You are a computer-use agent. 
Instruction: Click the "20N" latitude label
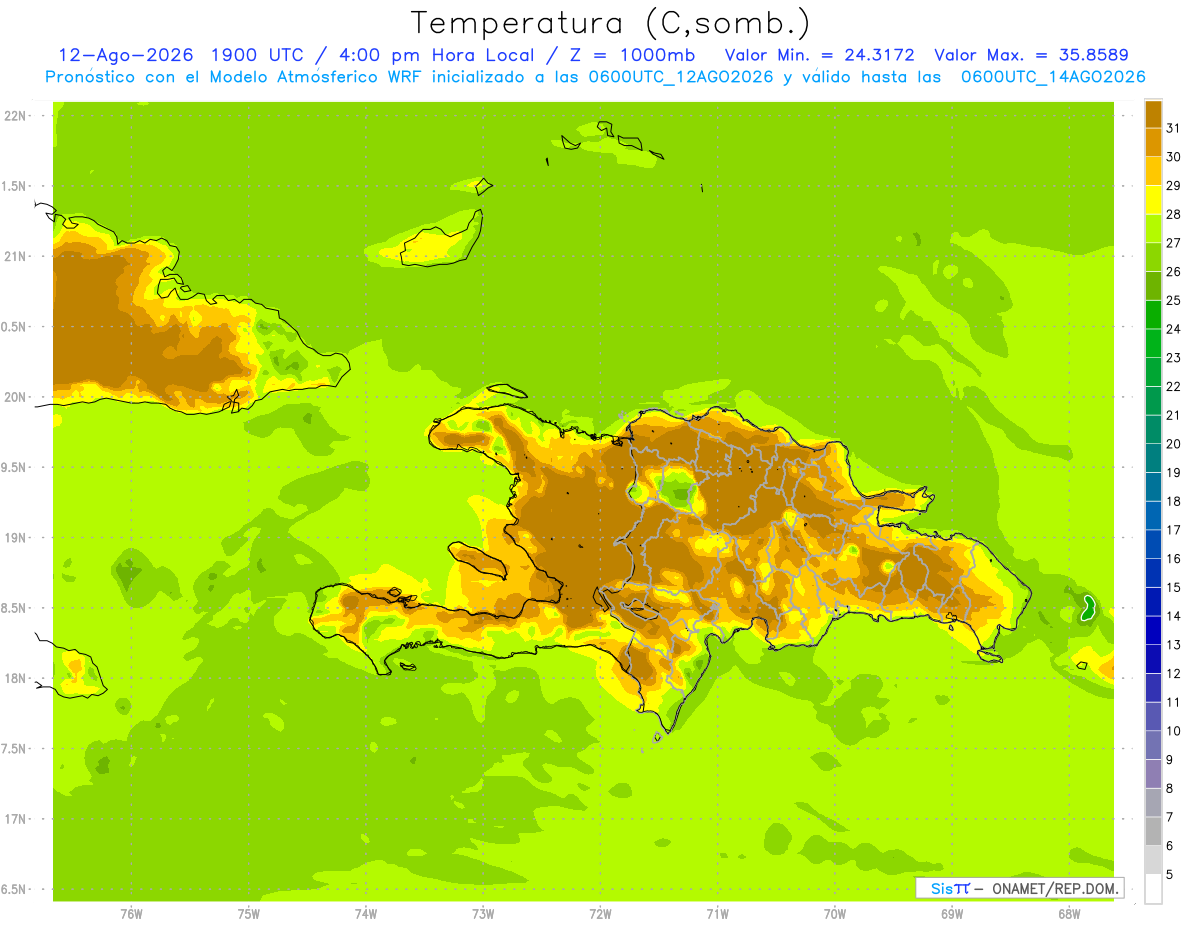(14, 397)
